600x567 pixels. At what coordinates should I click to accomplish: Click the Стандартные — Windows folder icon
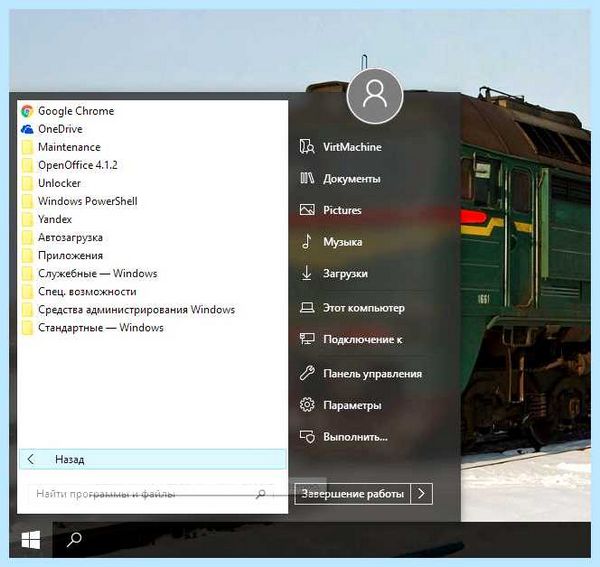pos(28,328)
